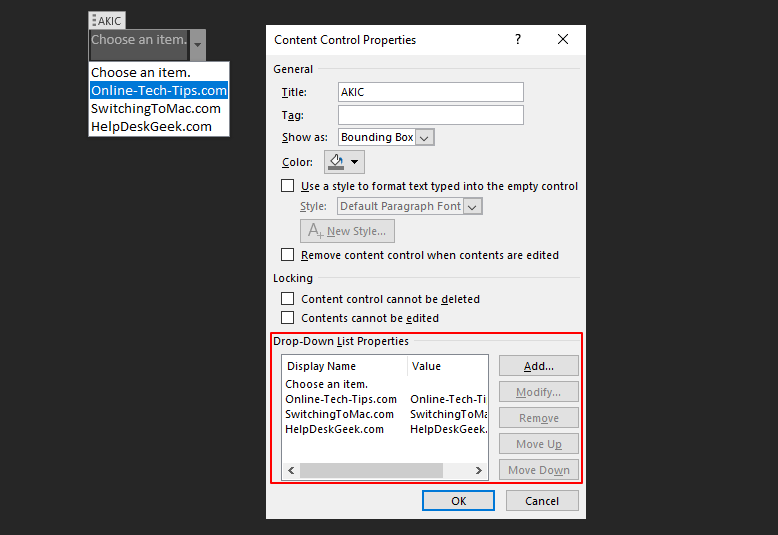Confirm with the OK button
Image resolution: width=778 pixels, height=535 pixels.
point(458,501)
